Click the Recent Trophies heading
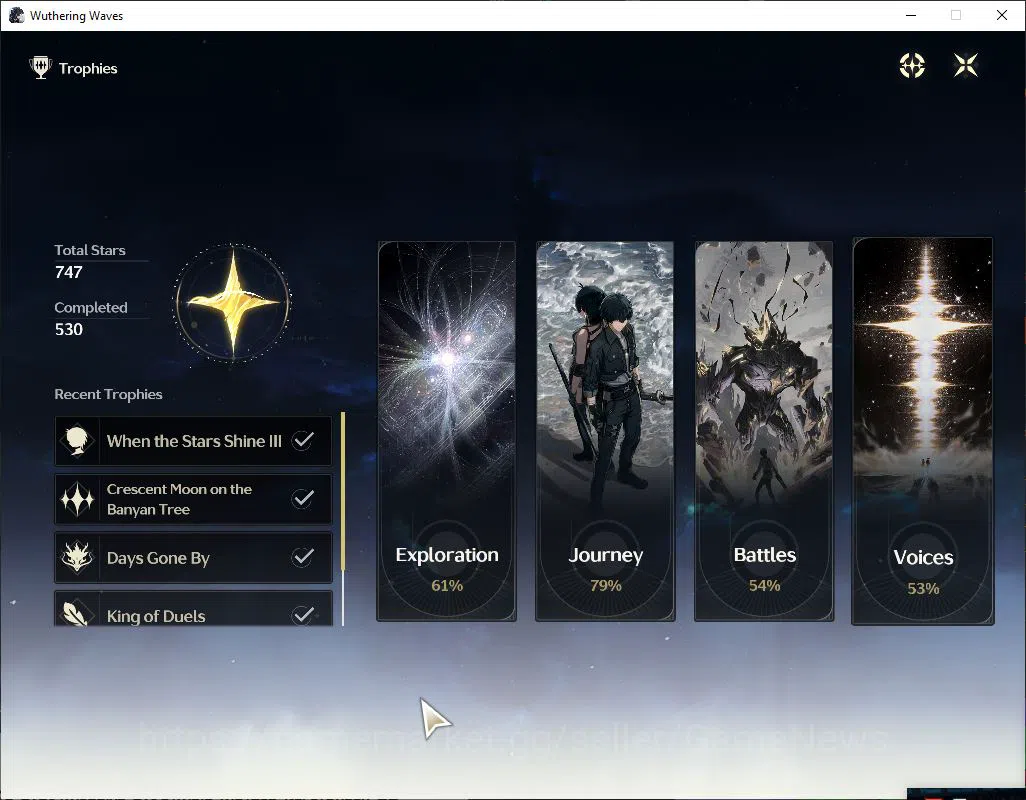 click(x=109, y=394)
